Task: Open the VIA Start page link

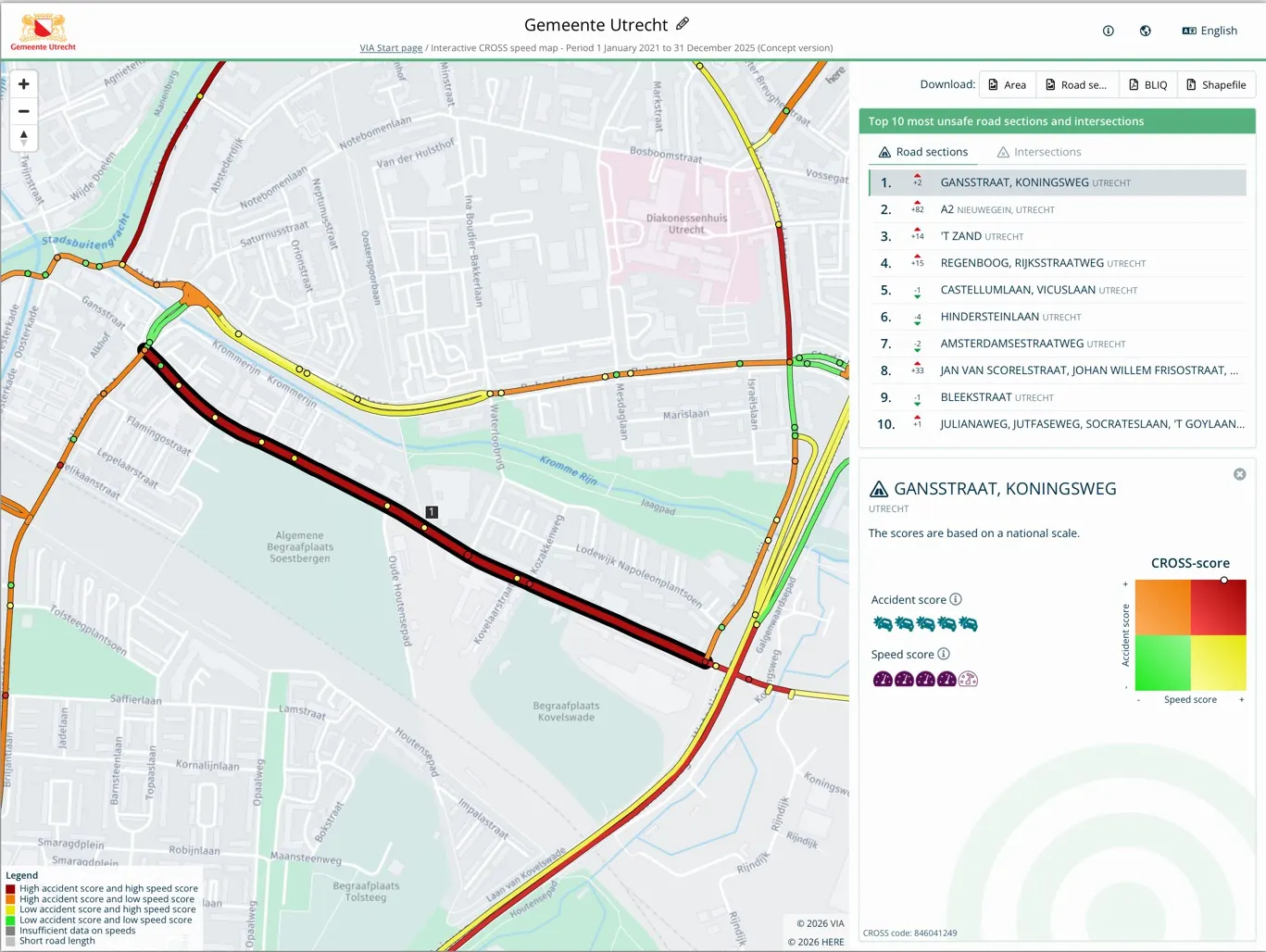Action: 391,48
